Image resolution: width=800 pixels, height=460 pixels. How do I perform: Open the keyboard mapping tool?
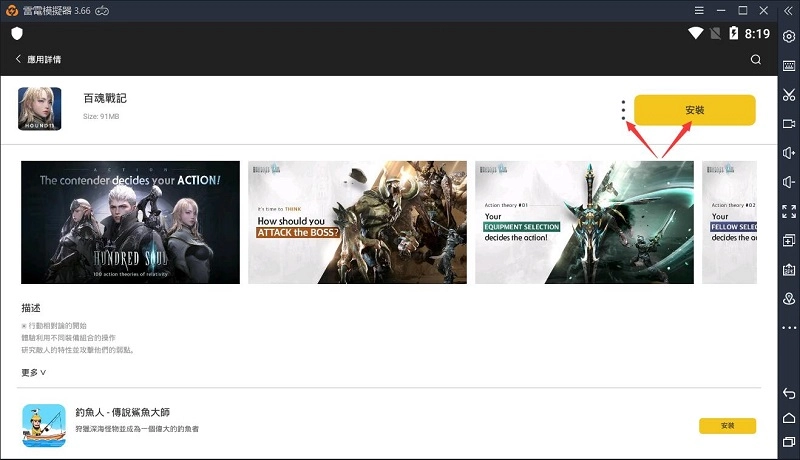click(789, 66)
